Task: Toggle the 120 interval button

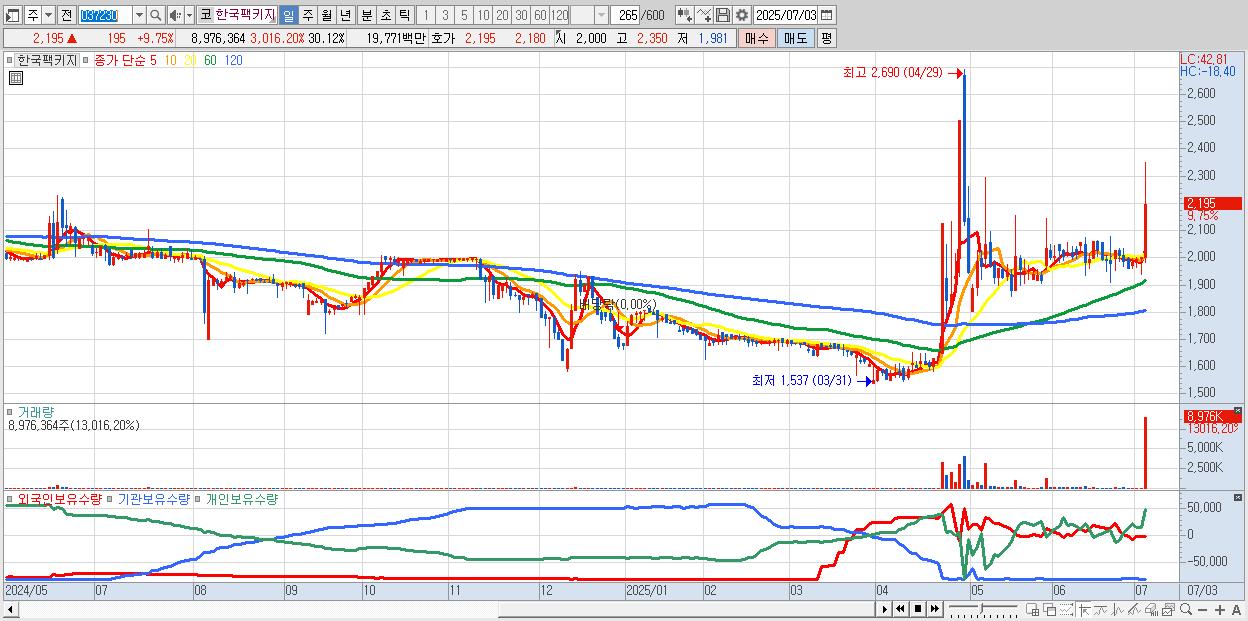Action: pyautogui.click(x=559, y=15)
